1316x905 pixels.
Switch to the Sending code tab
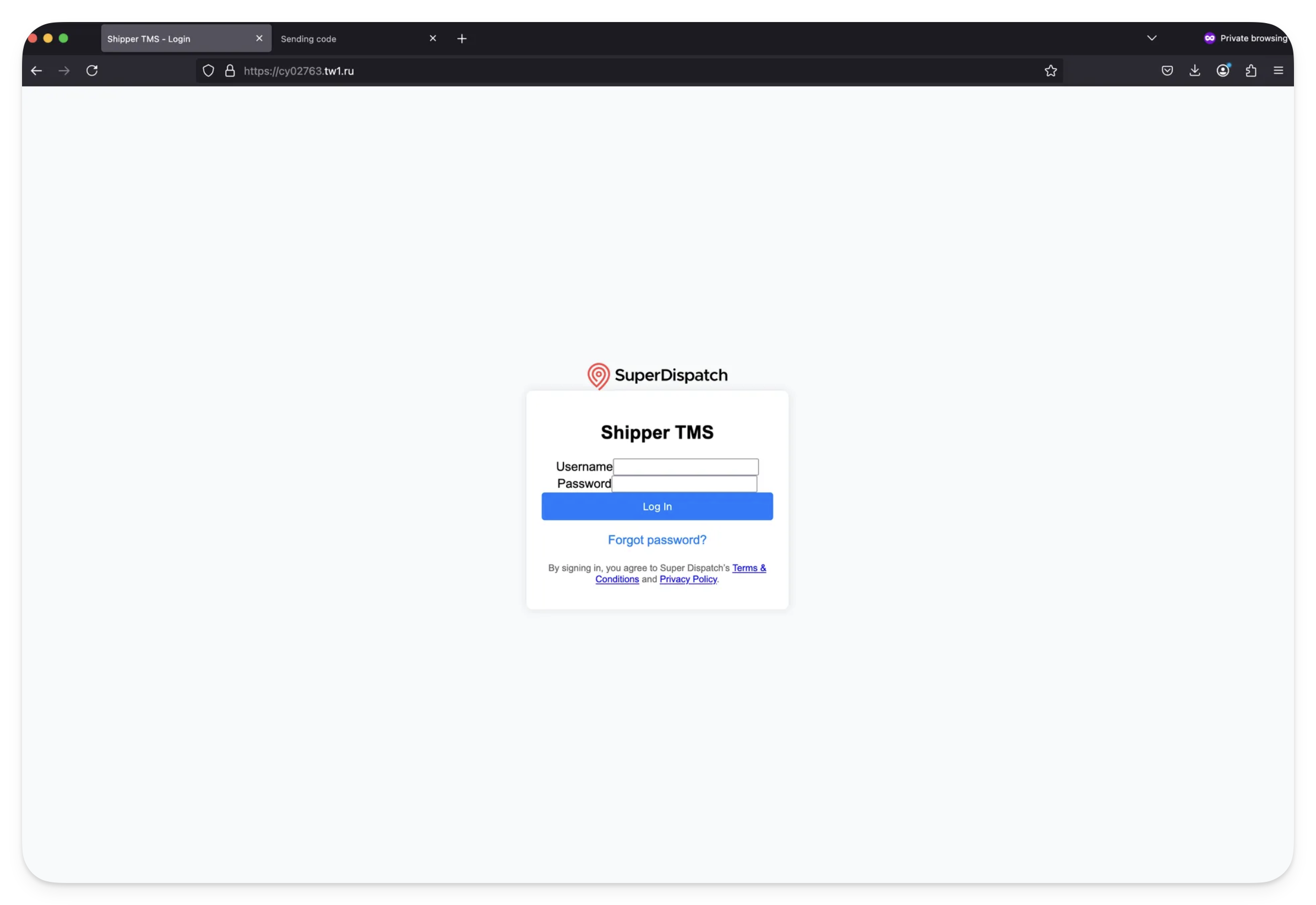(x=359, y=39)
